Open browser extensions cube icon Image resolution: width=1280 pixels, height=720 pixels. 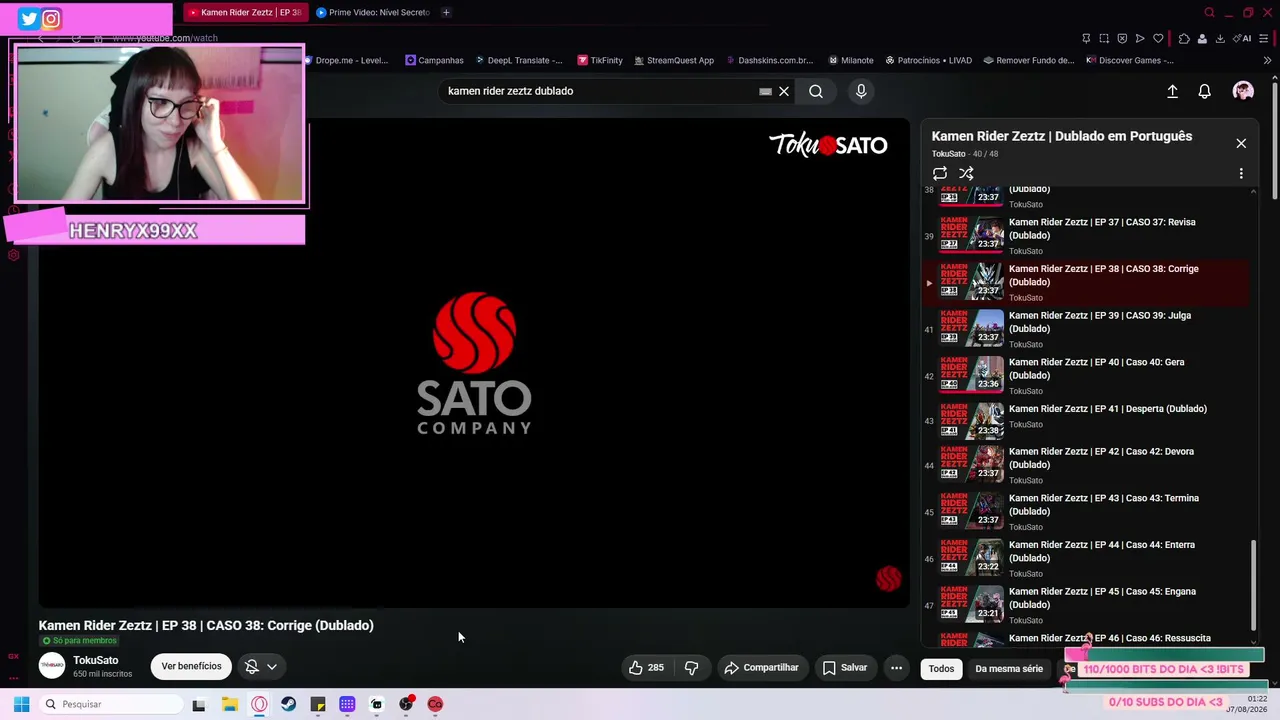click(x=1184, y=39)
